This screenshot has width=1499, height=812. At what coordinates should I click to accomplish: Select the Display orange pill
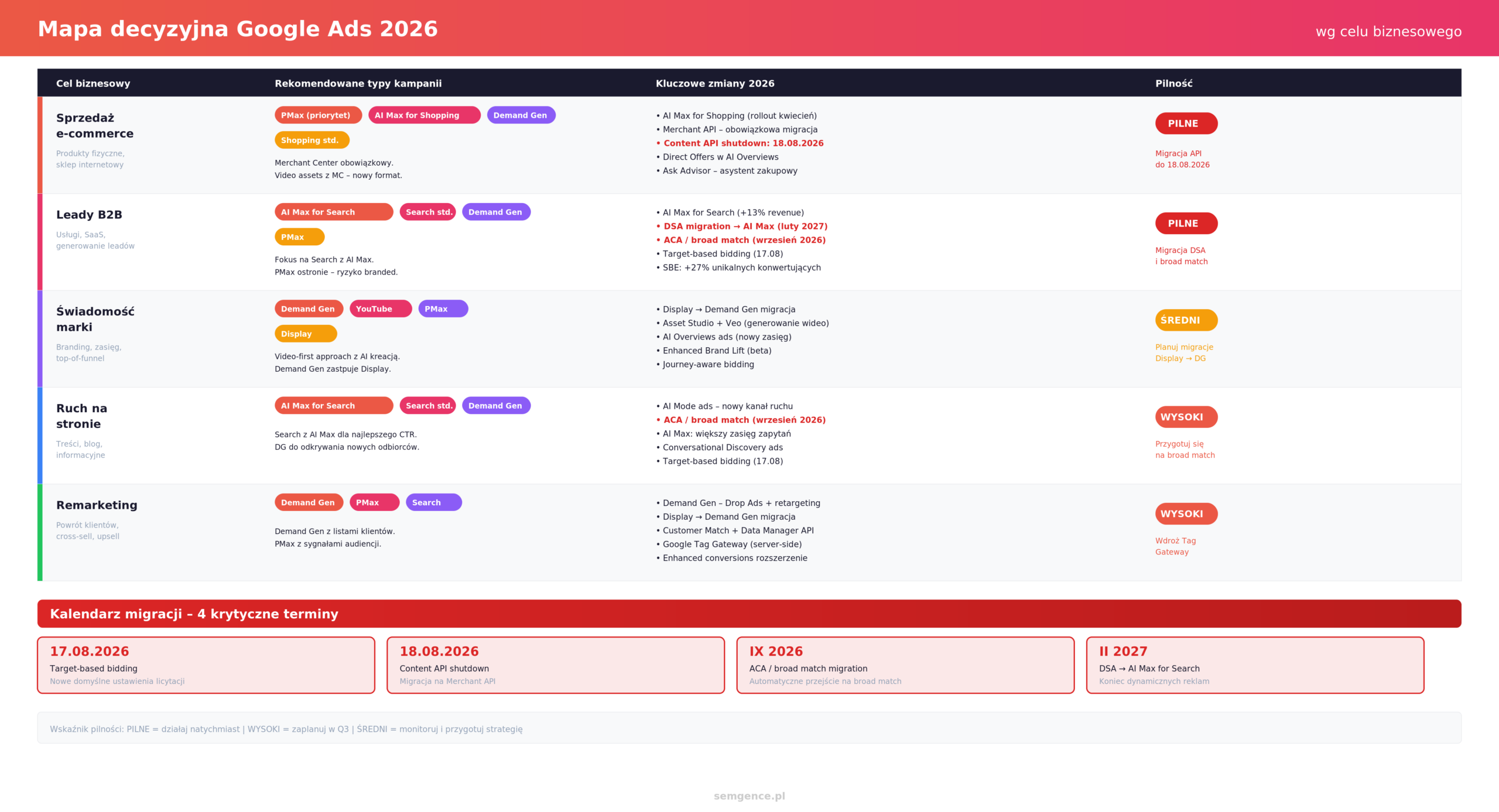306,334
